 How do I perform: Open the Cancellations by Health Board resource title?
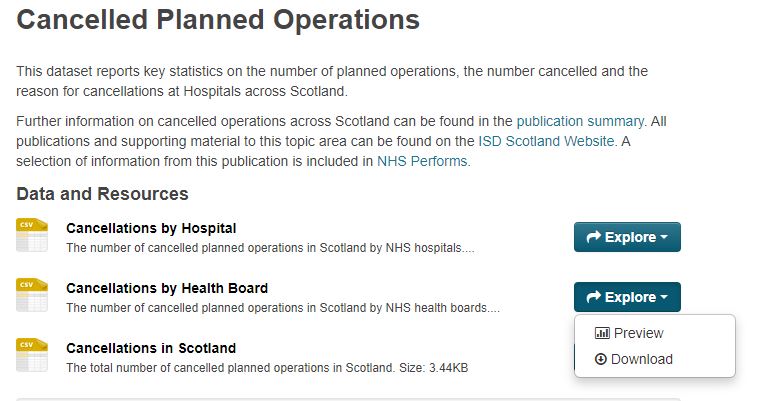point(167,288)
